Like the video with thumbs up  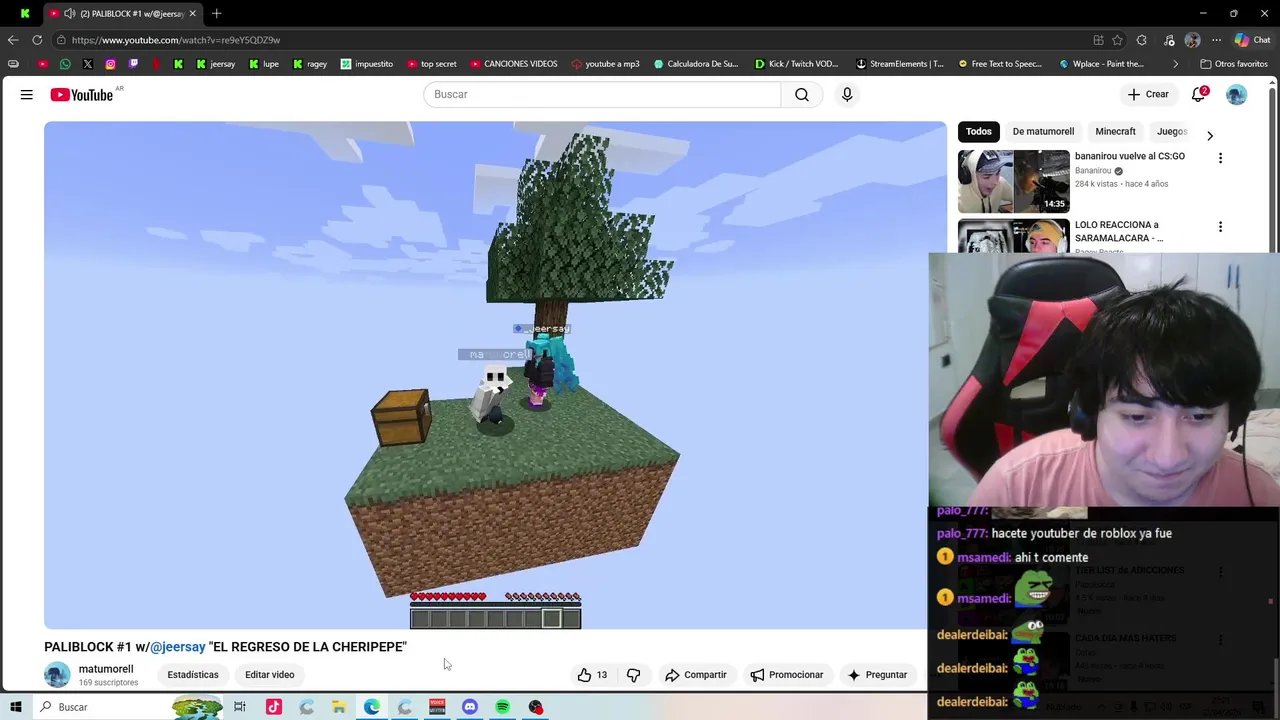pos(592,675)
